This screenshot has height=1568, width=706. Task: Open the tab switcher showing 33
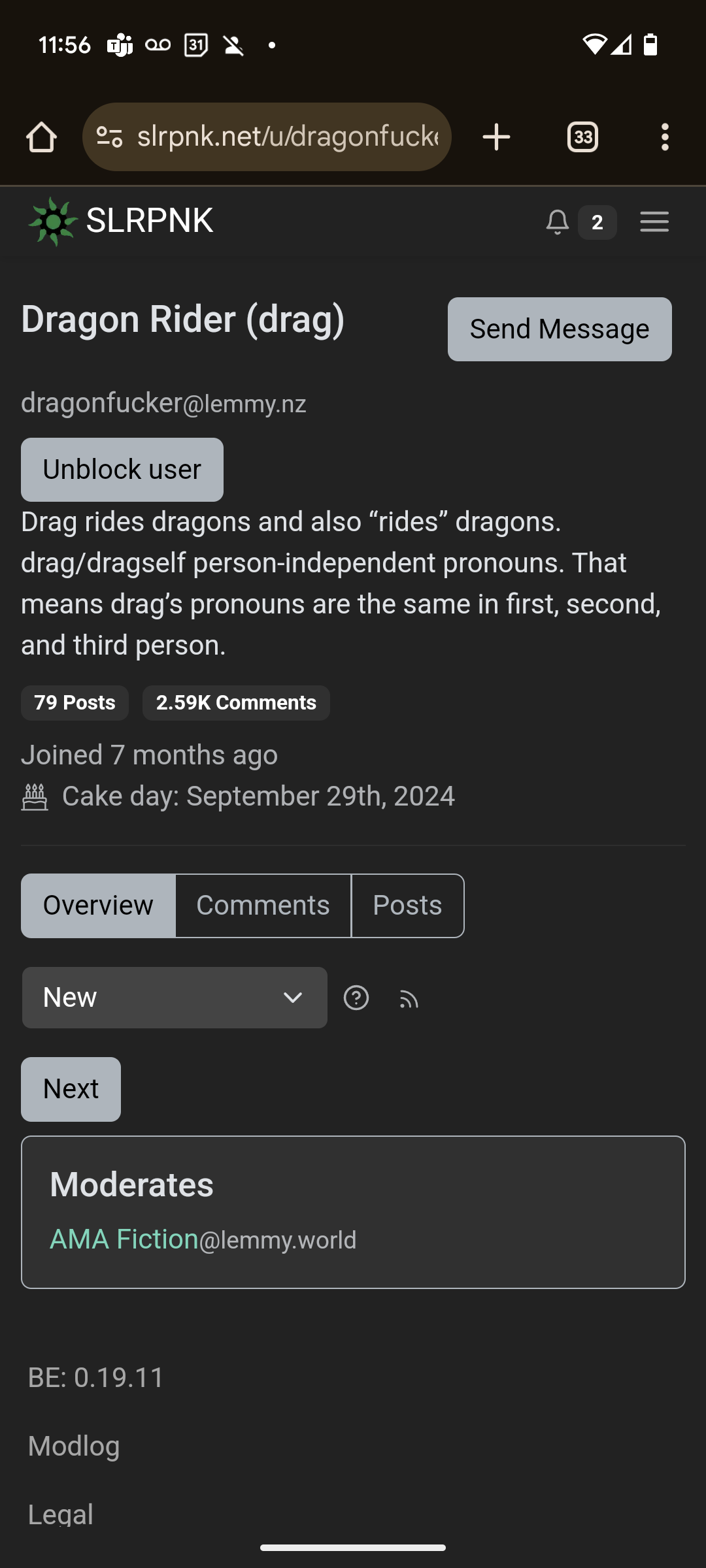[x=582, y=137]
